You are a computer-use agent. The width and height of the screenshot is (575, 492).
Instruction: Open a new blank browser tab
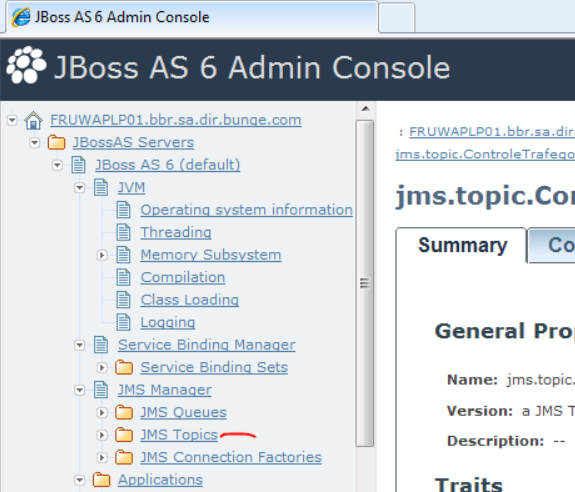(397, 18)
